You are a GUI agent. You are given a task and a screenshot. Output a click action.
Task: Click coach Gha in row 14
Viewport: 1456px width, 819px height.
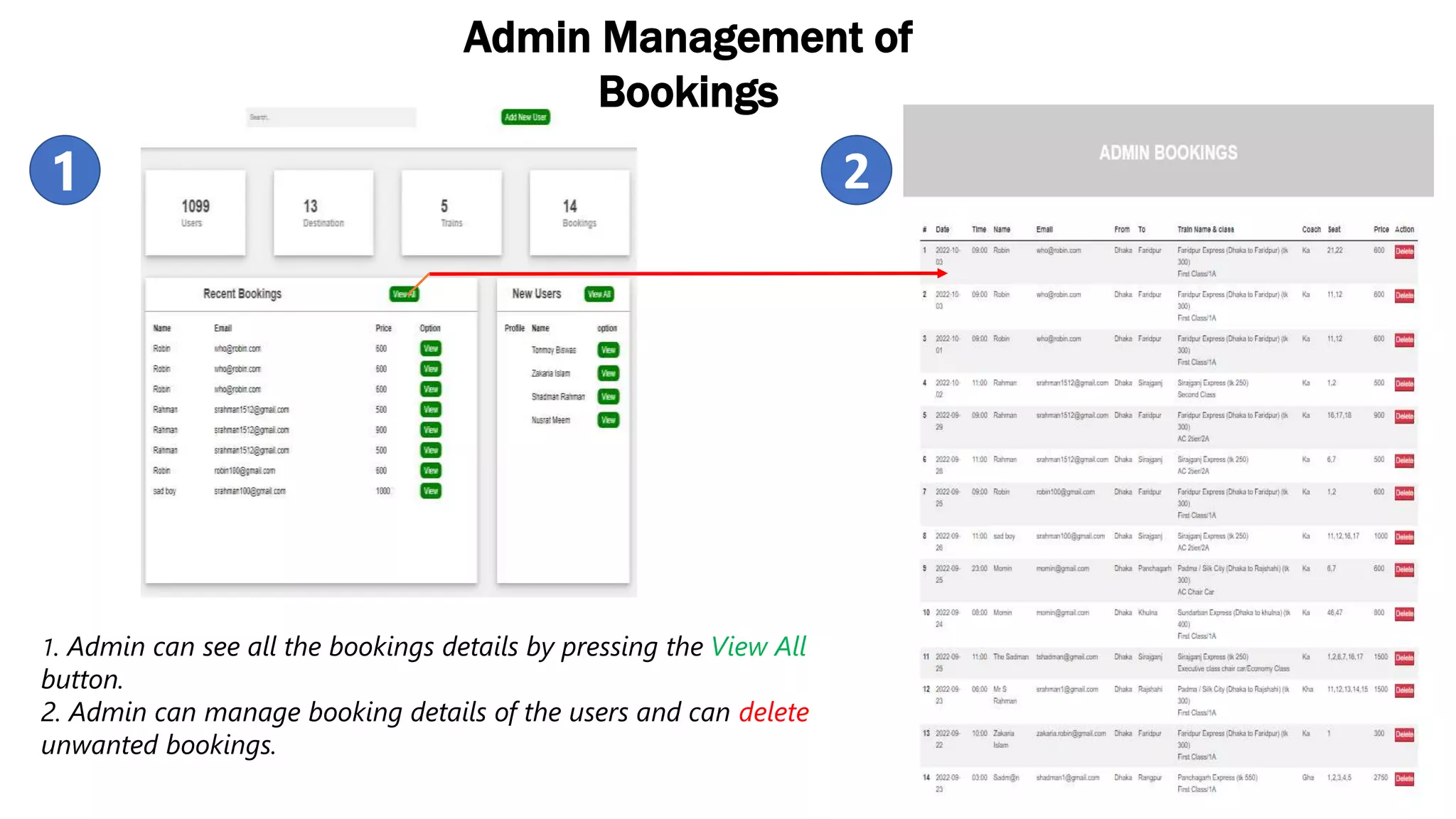pos(1308,778)
